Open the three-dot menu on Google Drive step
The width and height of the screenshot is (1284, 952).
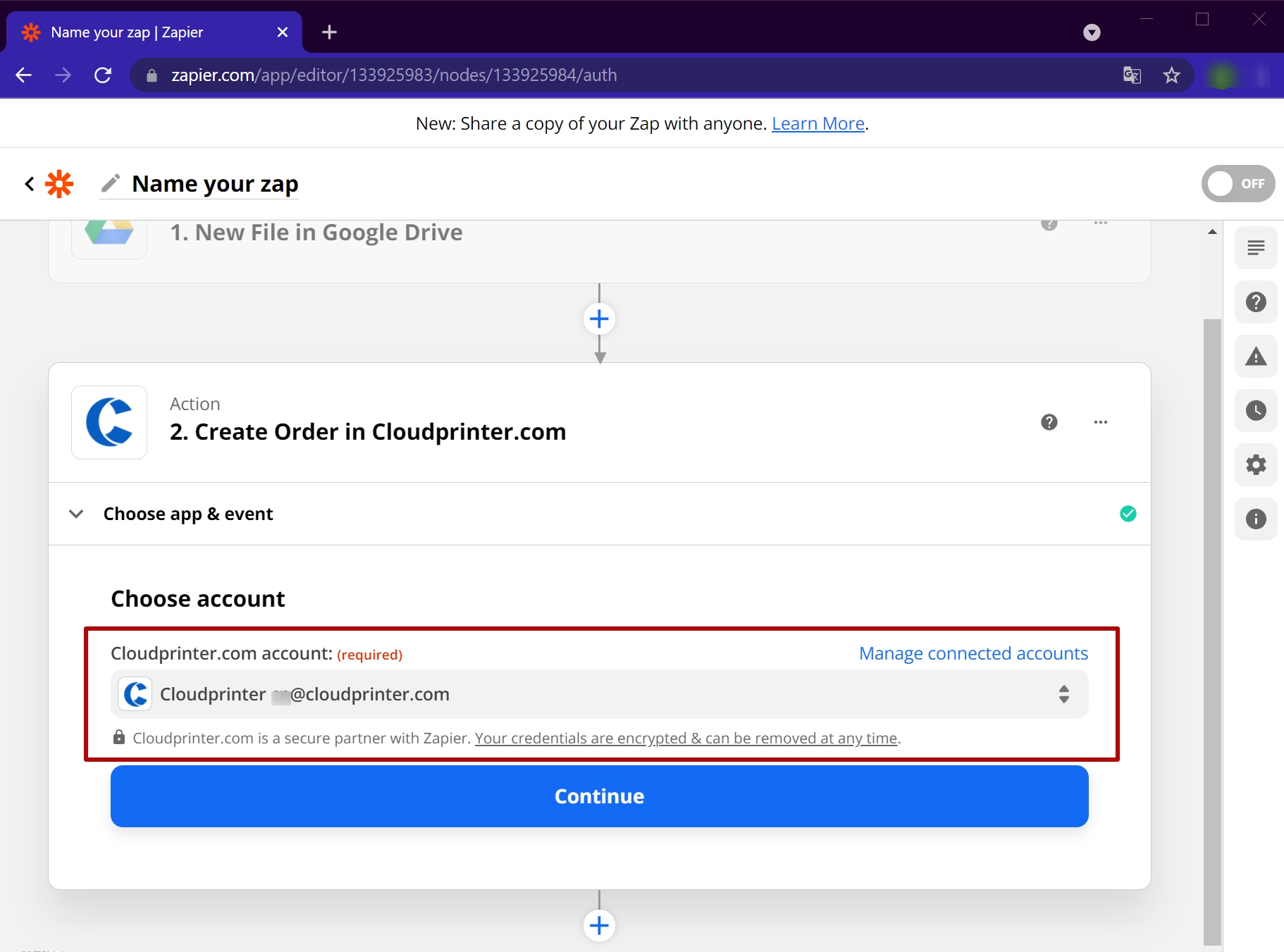click(1101, 223)
